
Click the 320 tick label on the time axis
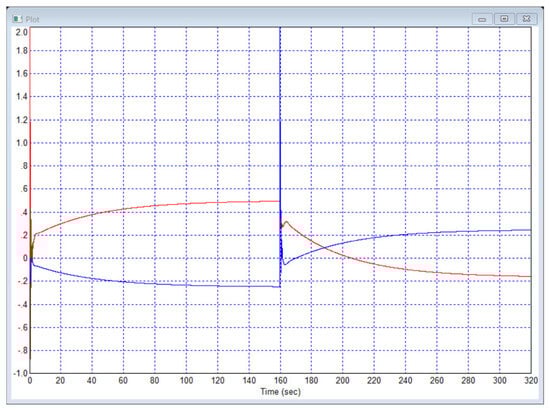pyautogui.click(x=531, y=380)
